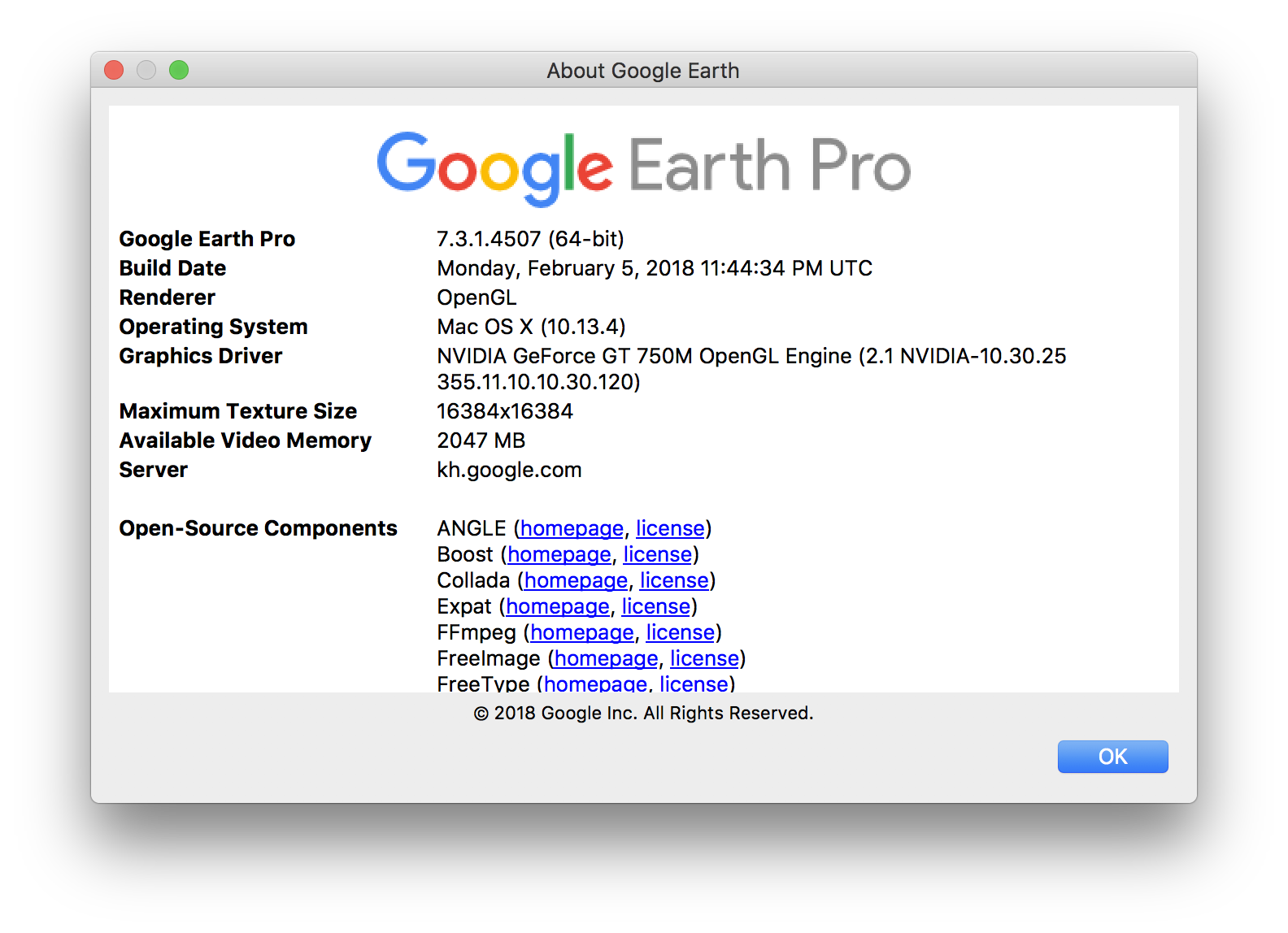Select the Build Date value text
The image size is (1288, 933).
pos(655,268)
